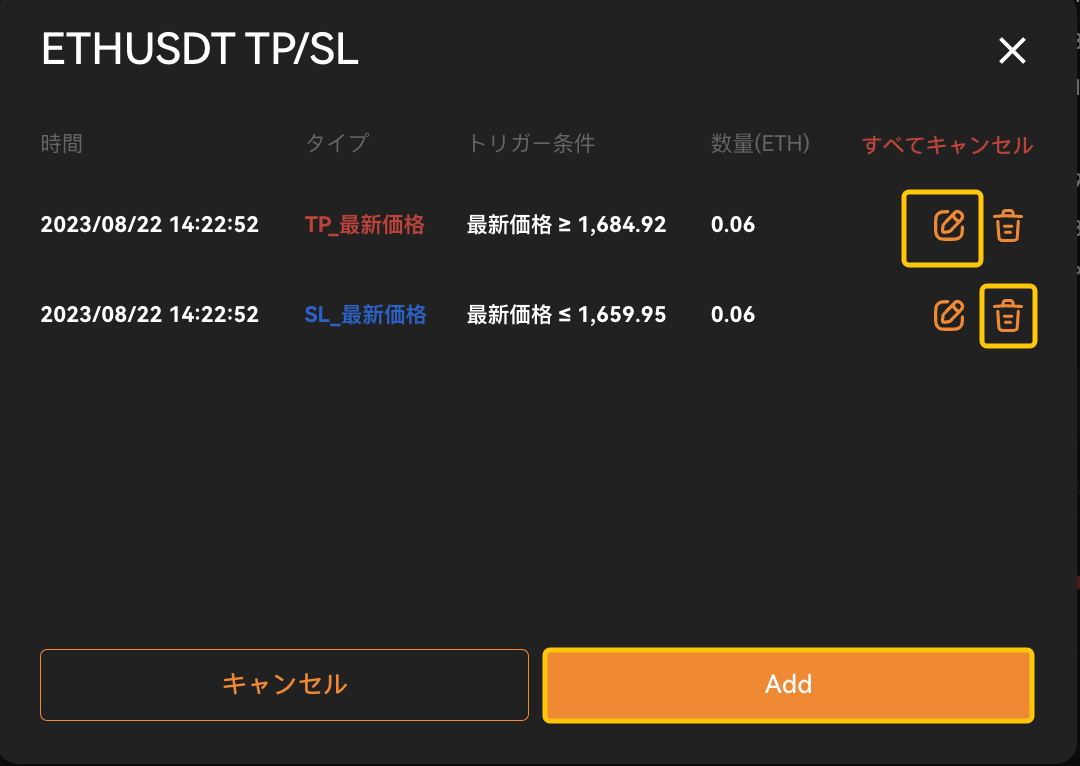
Task: Cancel all orders via すべてキャンセル
Action: tap(947, 145)
